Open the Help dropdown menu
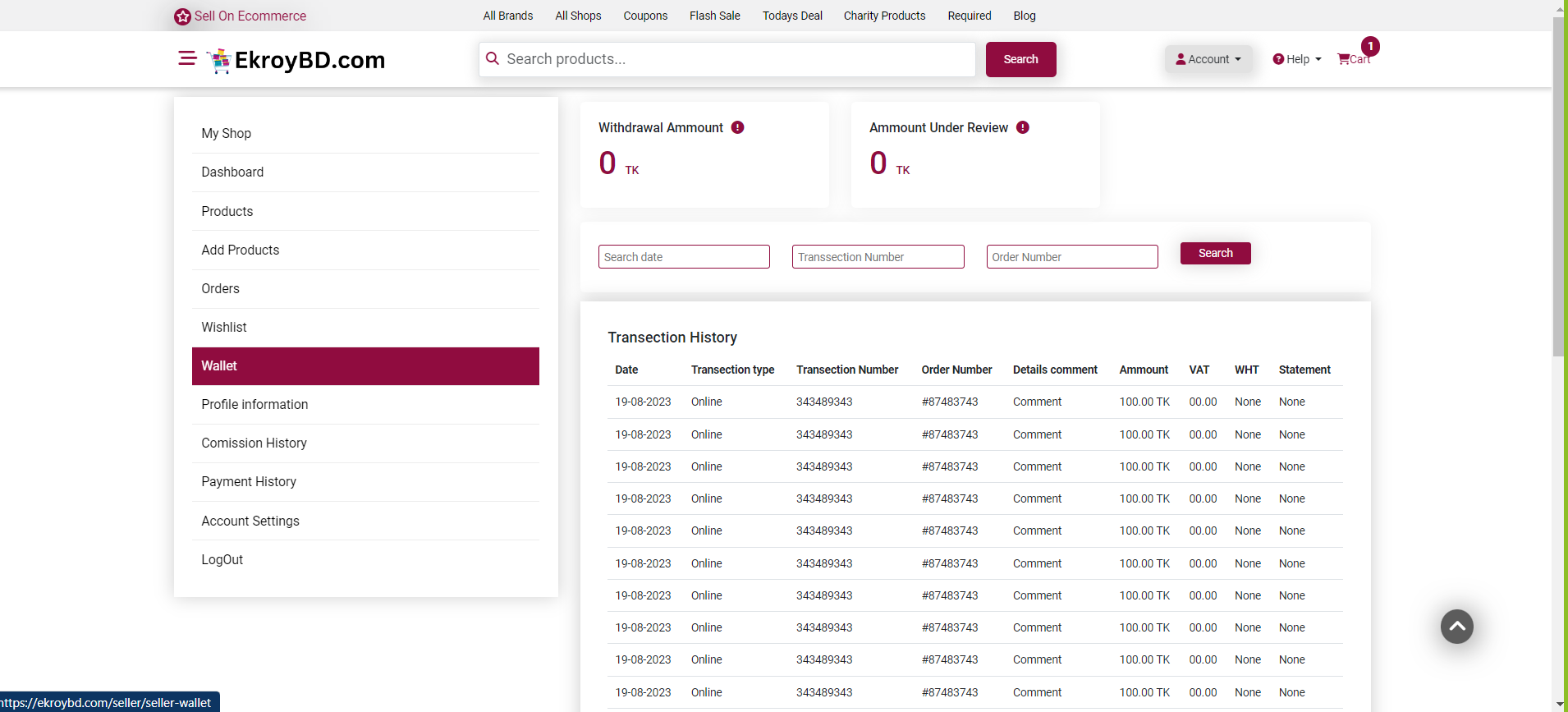 [x=1297, y=59]
